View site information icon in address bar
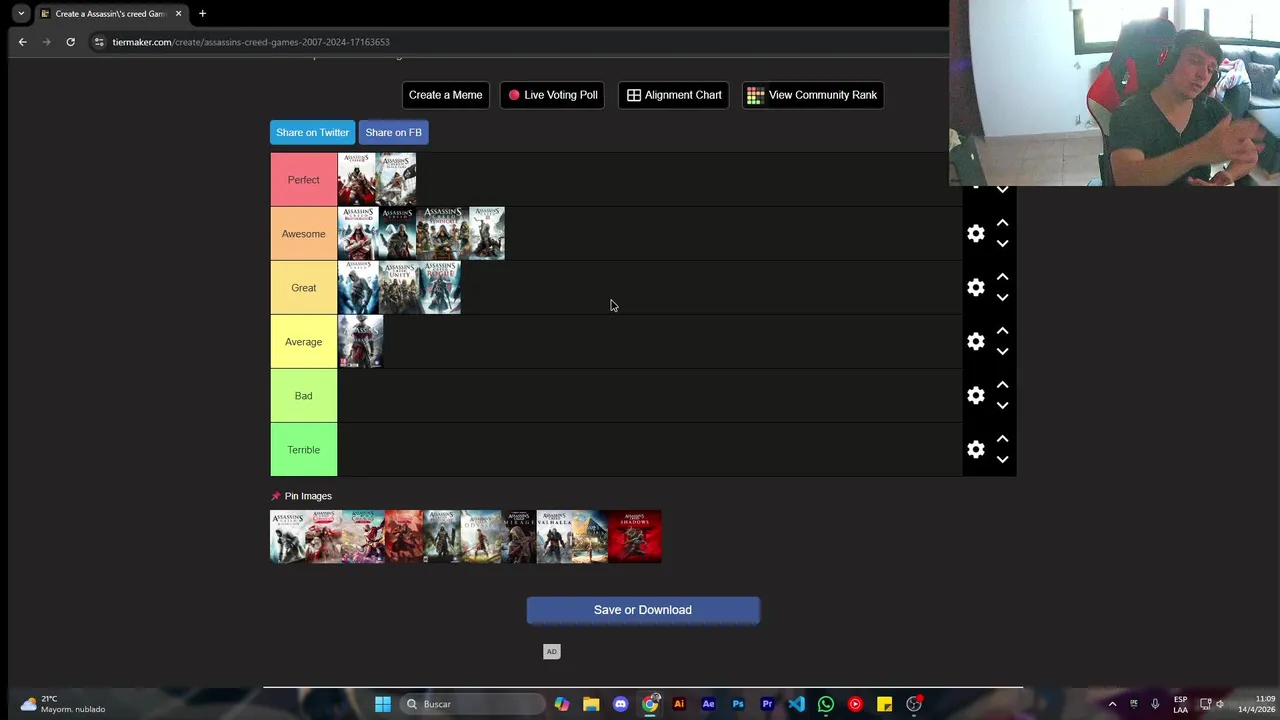Screen dimensions: 1280x720 [x=98, y=42]
